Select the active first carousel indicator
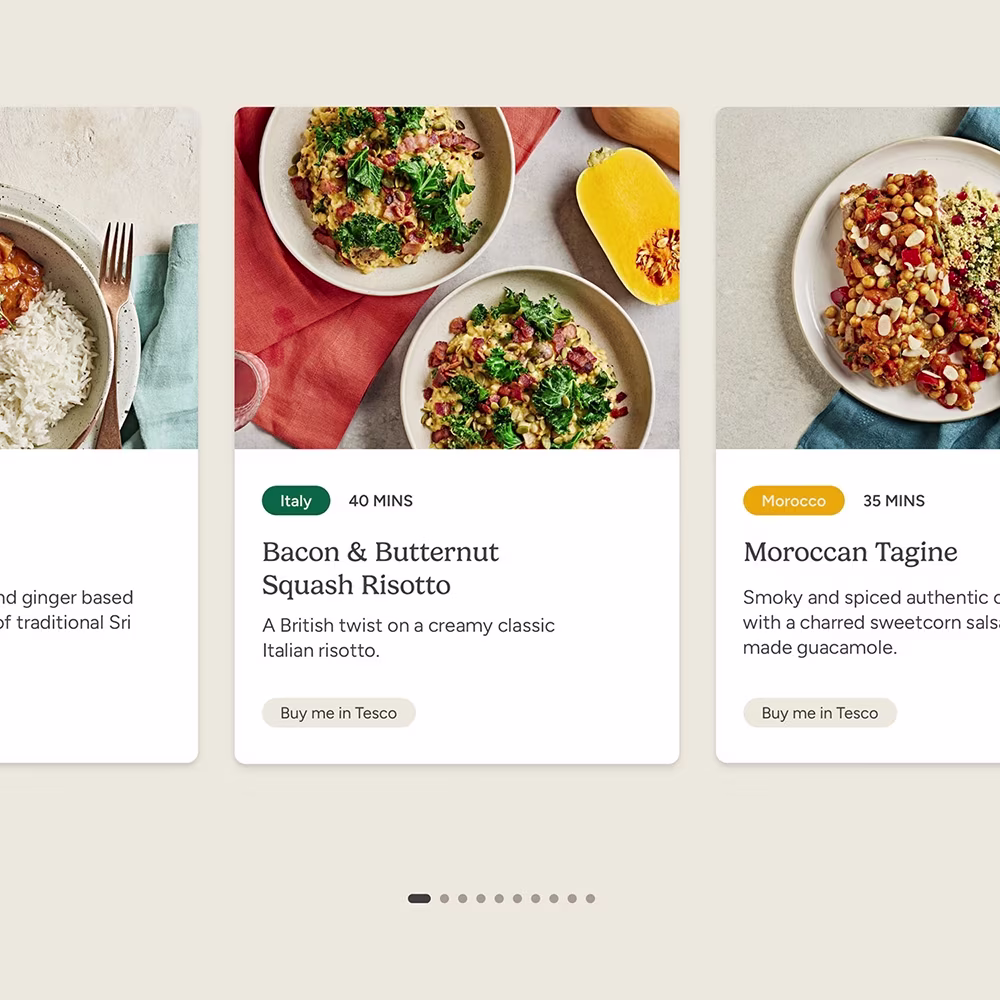This screenshot has height=1000, width=1000. tap(419, 899)
